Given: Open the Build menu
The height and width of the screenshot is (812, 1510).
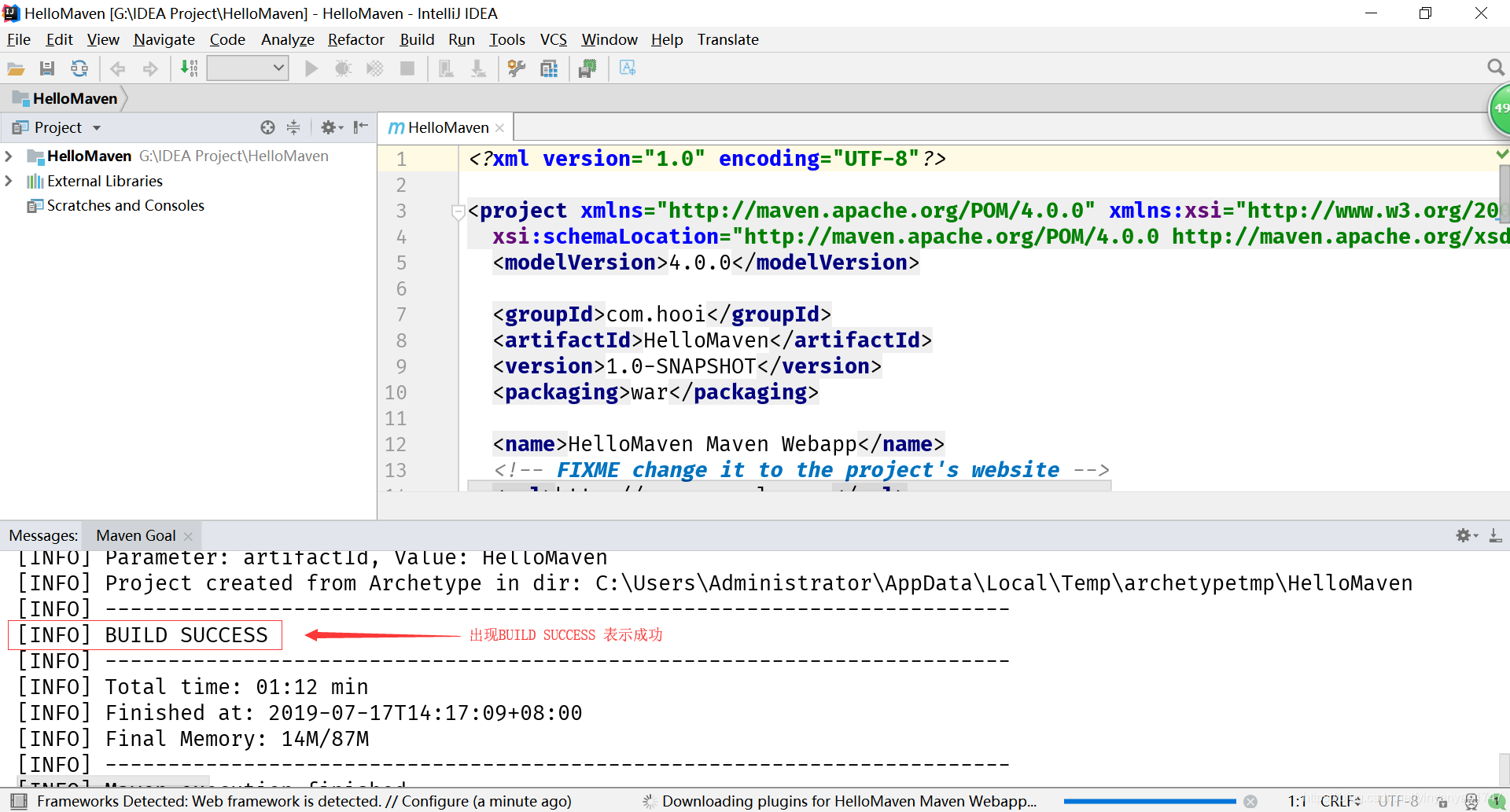Looking at the screenshot, I should pos(417,39).
